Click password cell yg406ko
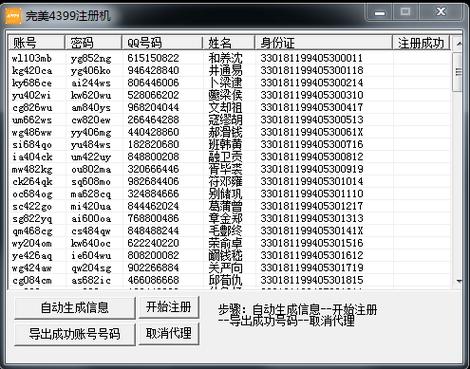The image size is (470, 369). (91, 70)
